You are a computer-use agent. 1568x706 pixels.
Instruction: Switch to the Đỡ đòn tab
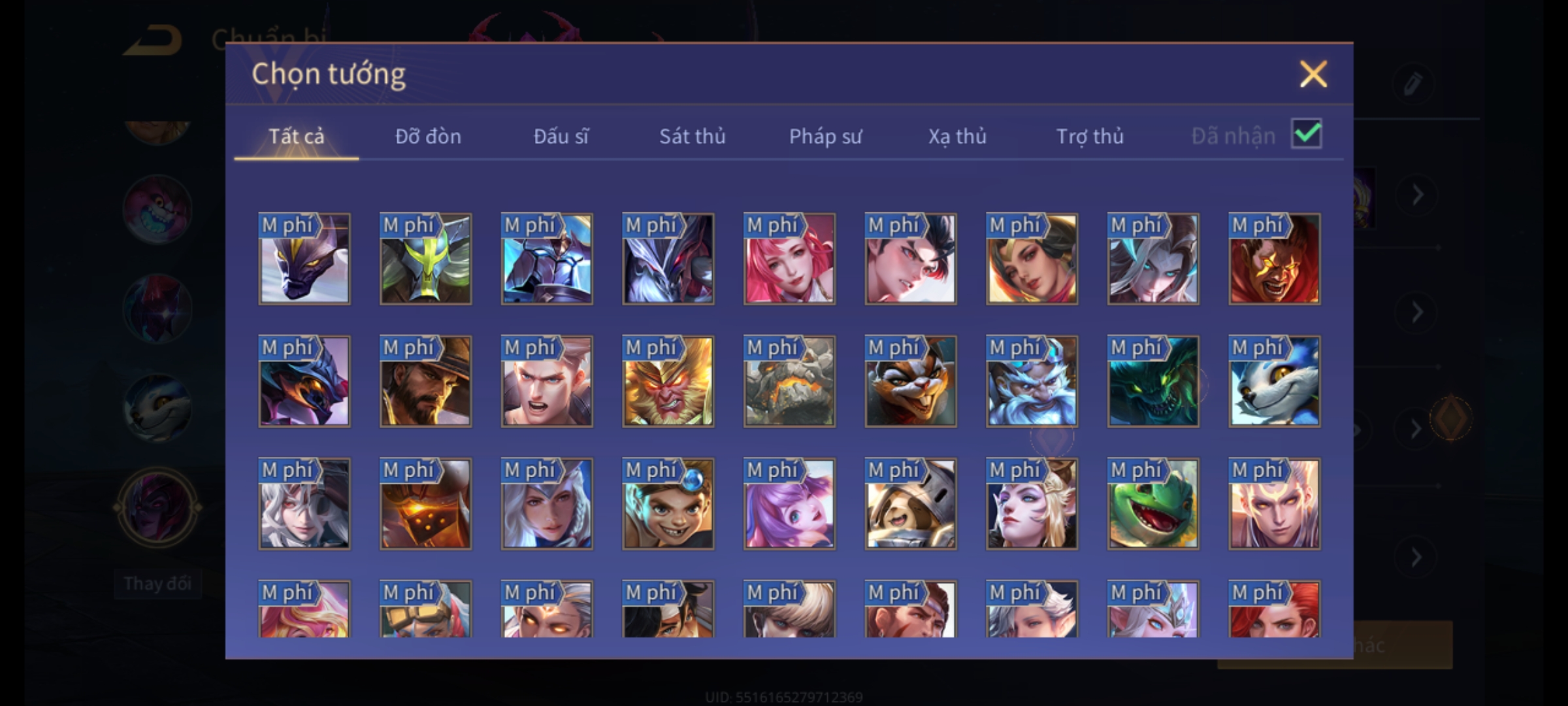click(x=428, y=136)
